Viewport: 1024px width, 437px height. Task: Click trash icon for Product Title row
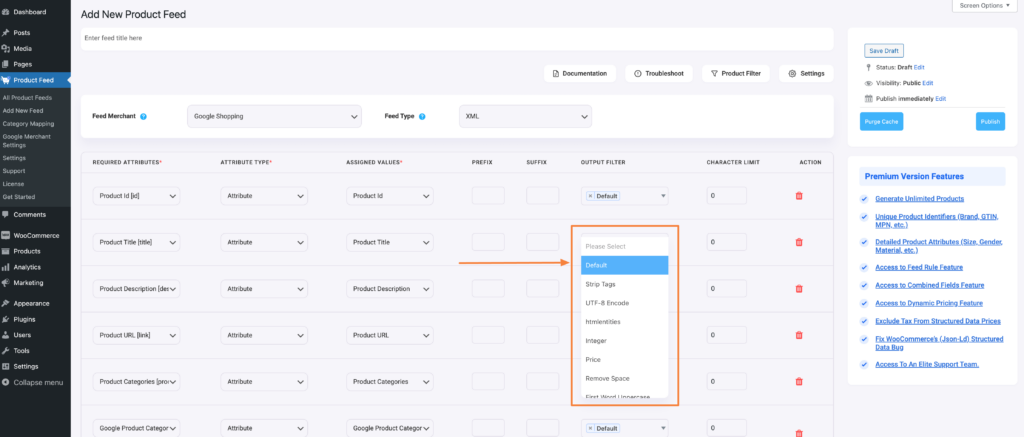click(798, 242)
